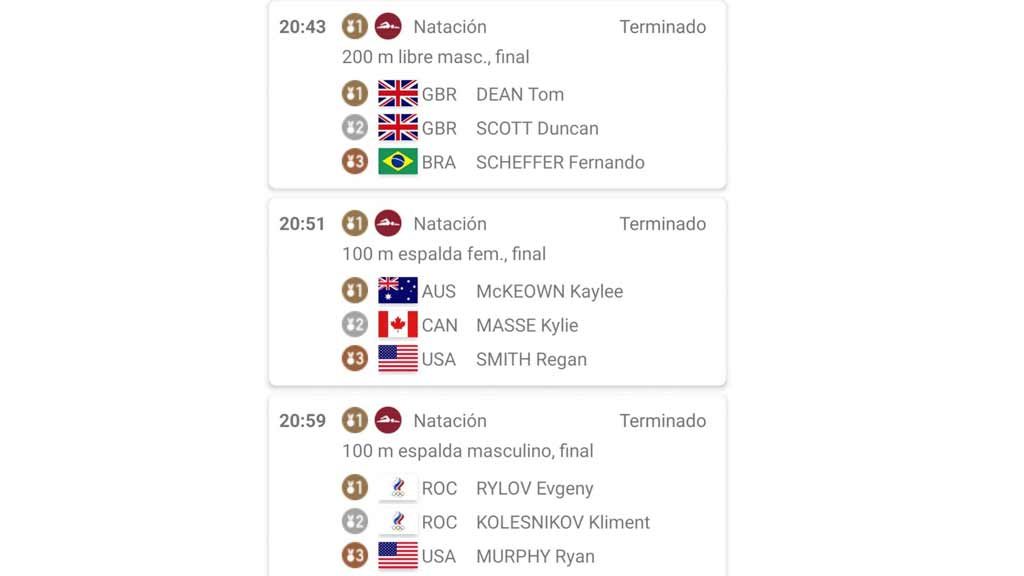Click the swimming icon in the 20:43 event
Image resolution: width=1024 pixels, height=576 pixels.
click(x=388, y=27)
